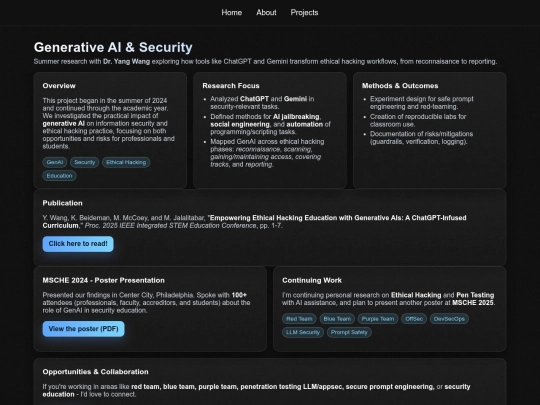Click the Overview card heading
The width and height of the screenshot is (540, 405).
coord(59,86)
